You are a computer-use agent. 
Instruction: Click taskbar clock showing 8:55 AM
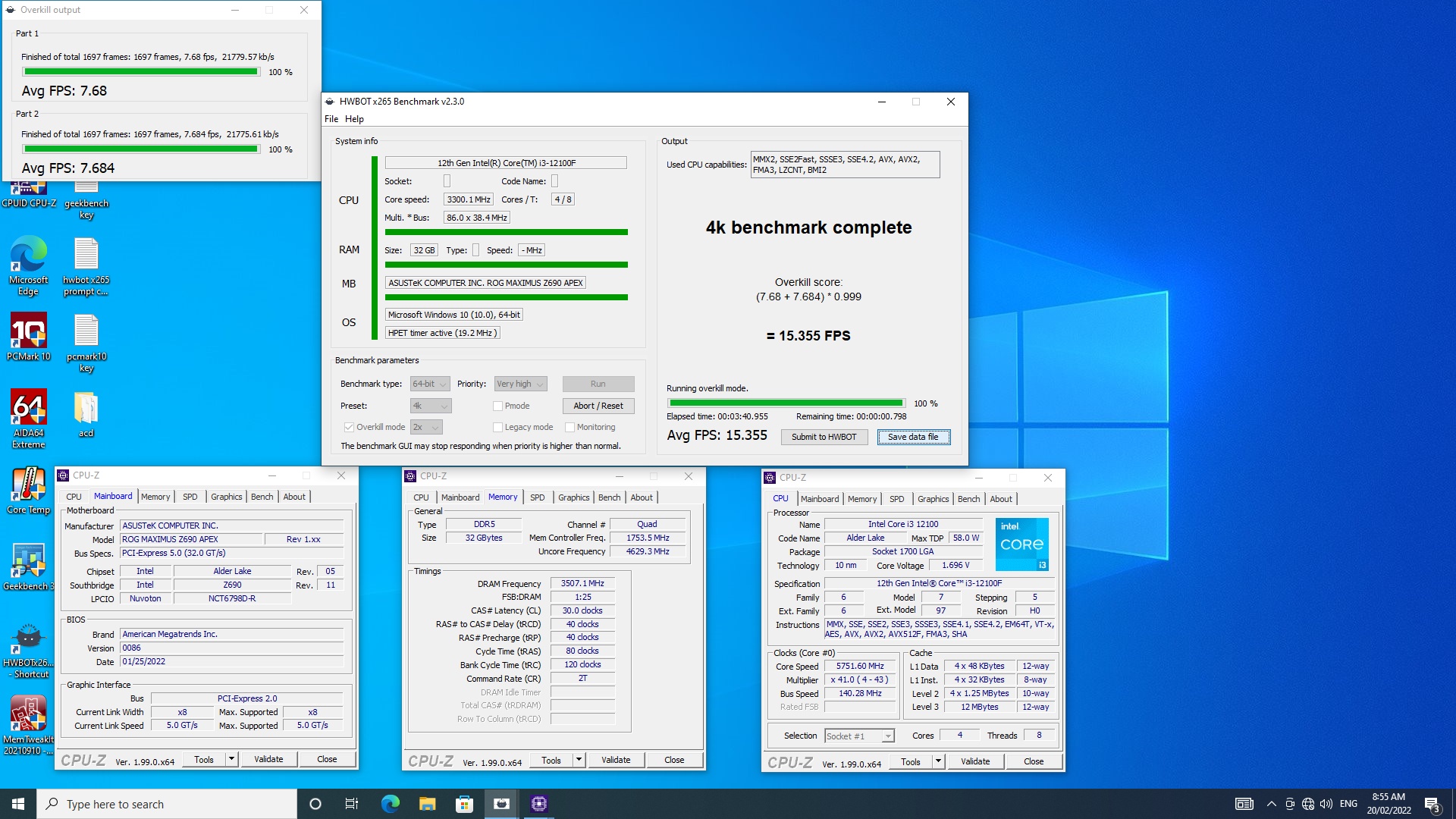click(1389, 804)
